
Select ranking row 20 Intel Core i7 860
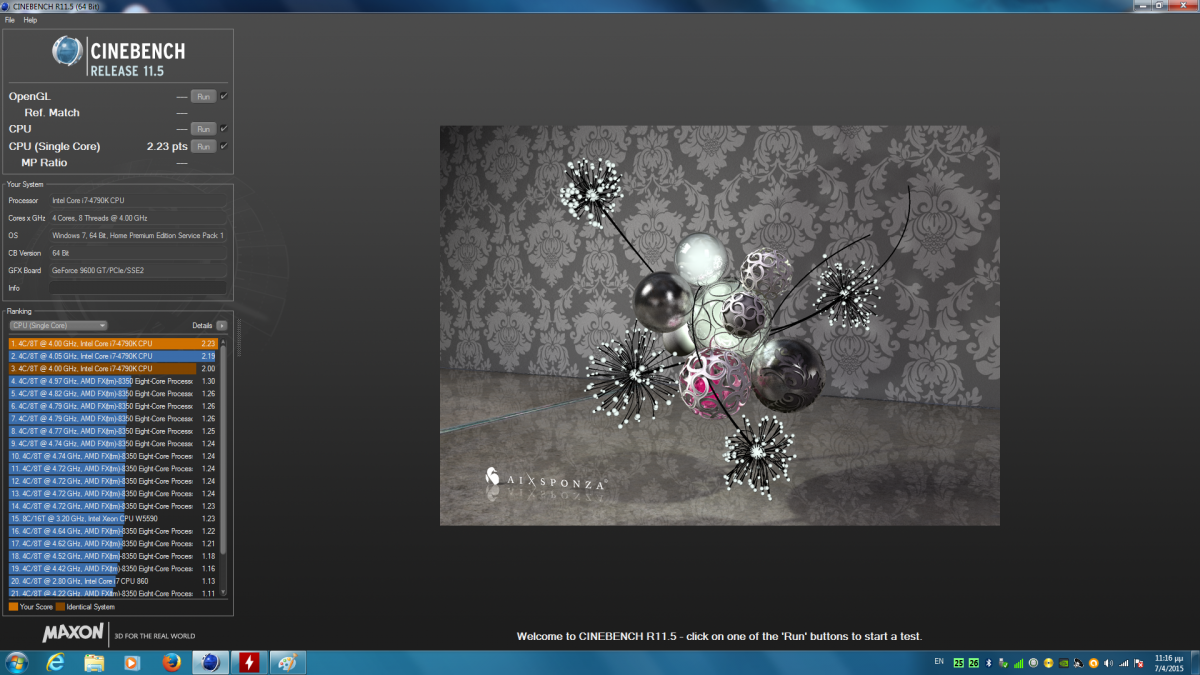click(x=113, y=581)
